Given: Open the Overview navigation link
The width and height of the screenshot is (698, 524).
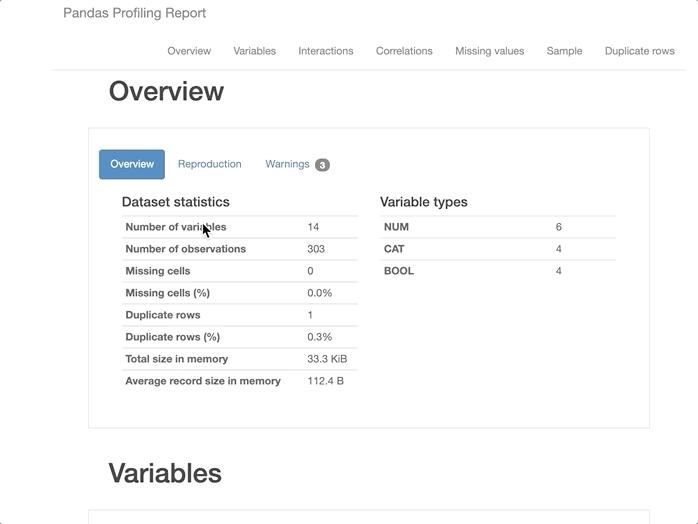Looking at the screenshot, I should point(189,51).
